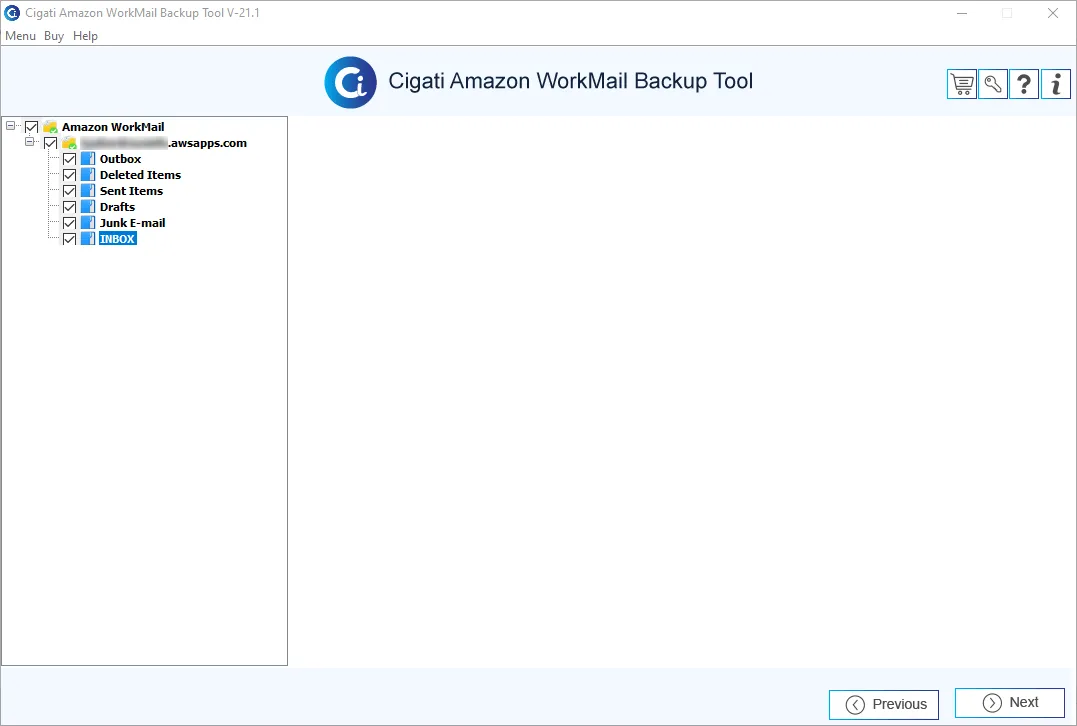Image resolution: width=1077 pixels, height=726 pixels.
Task: Collapse the awsapps.com account node
Action: 30,141
